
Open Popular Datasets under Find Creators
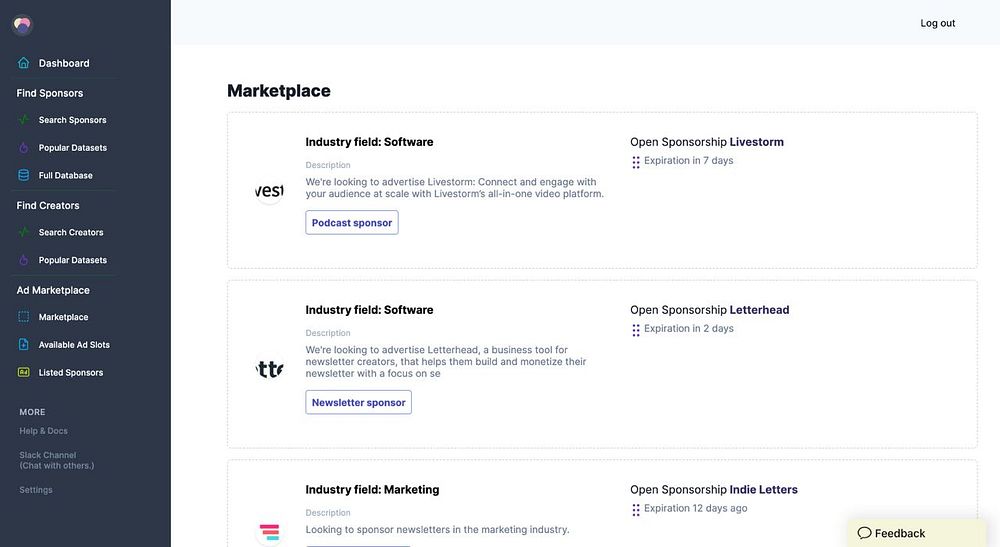click(73, 260)
